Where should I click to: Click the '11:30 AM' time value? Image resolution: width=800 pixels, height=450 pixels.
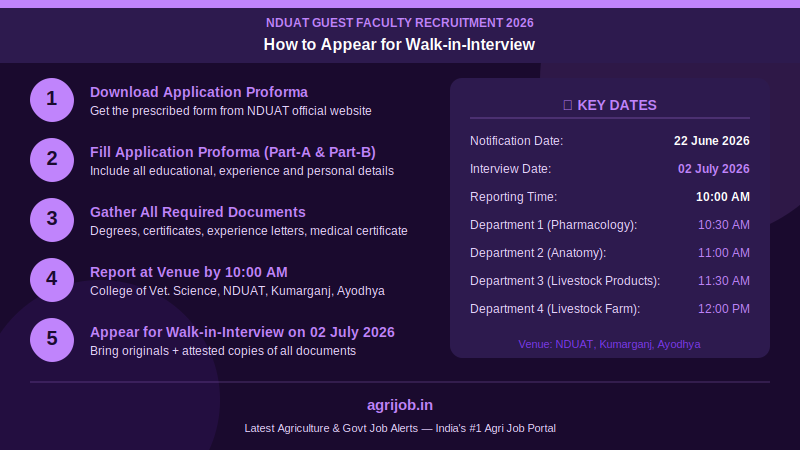coord(724,281)
